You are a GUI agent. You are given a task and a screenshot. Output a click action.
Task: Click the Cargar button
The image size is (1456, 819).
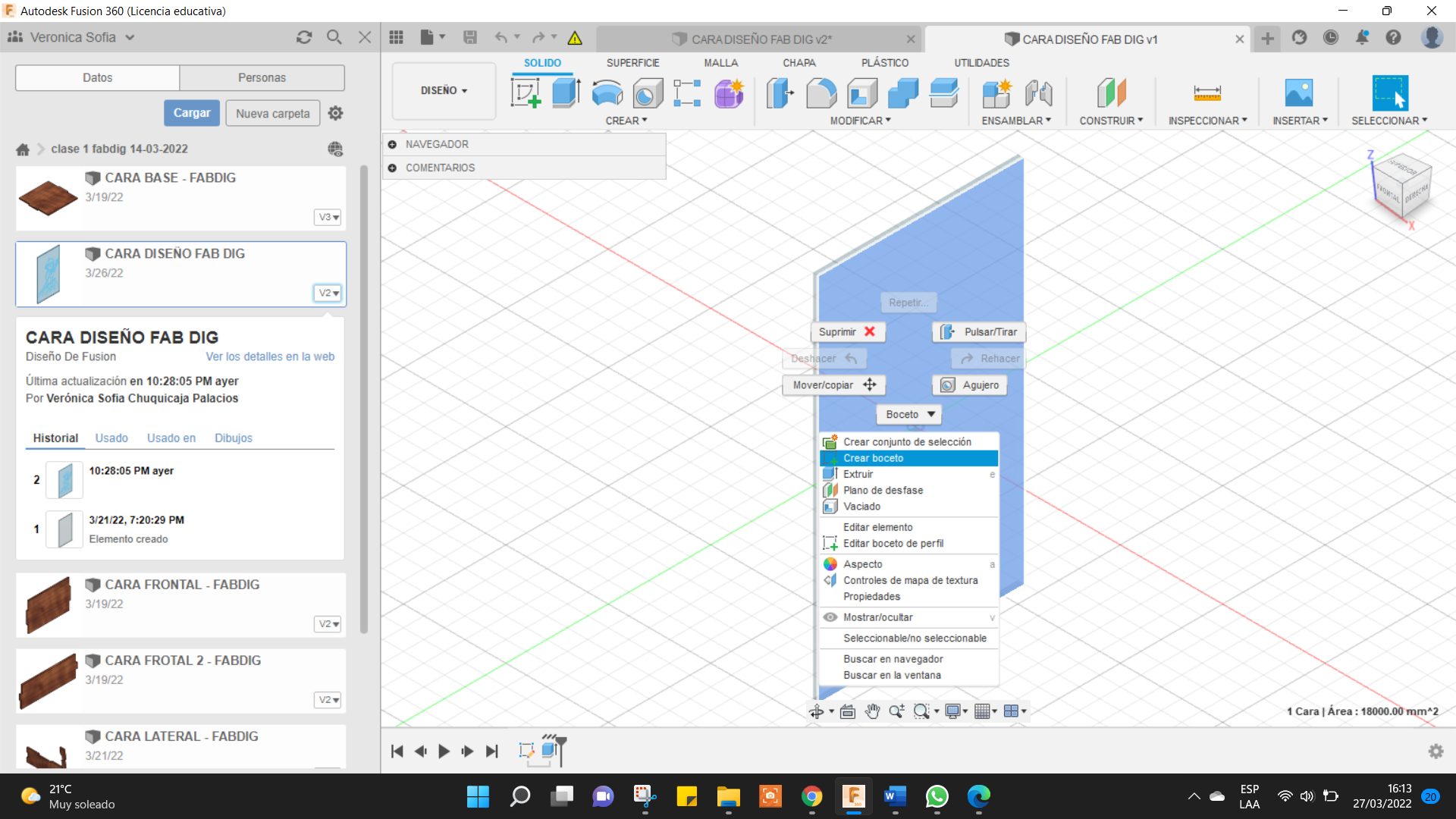coord(192,113)
